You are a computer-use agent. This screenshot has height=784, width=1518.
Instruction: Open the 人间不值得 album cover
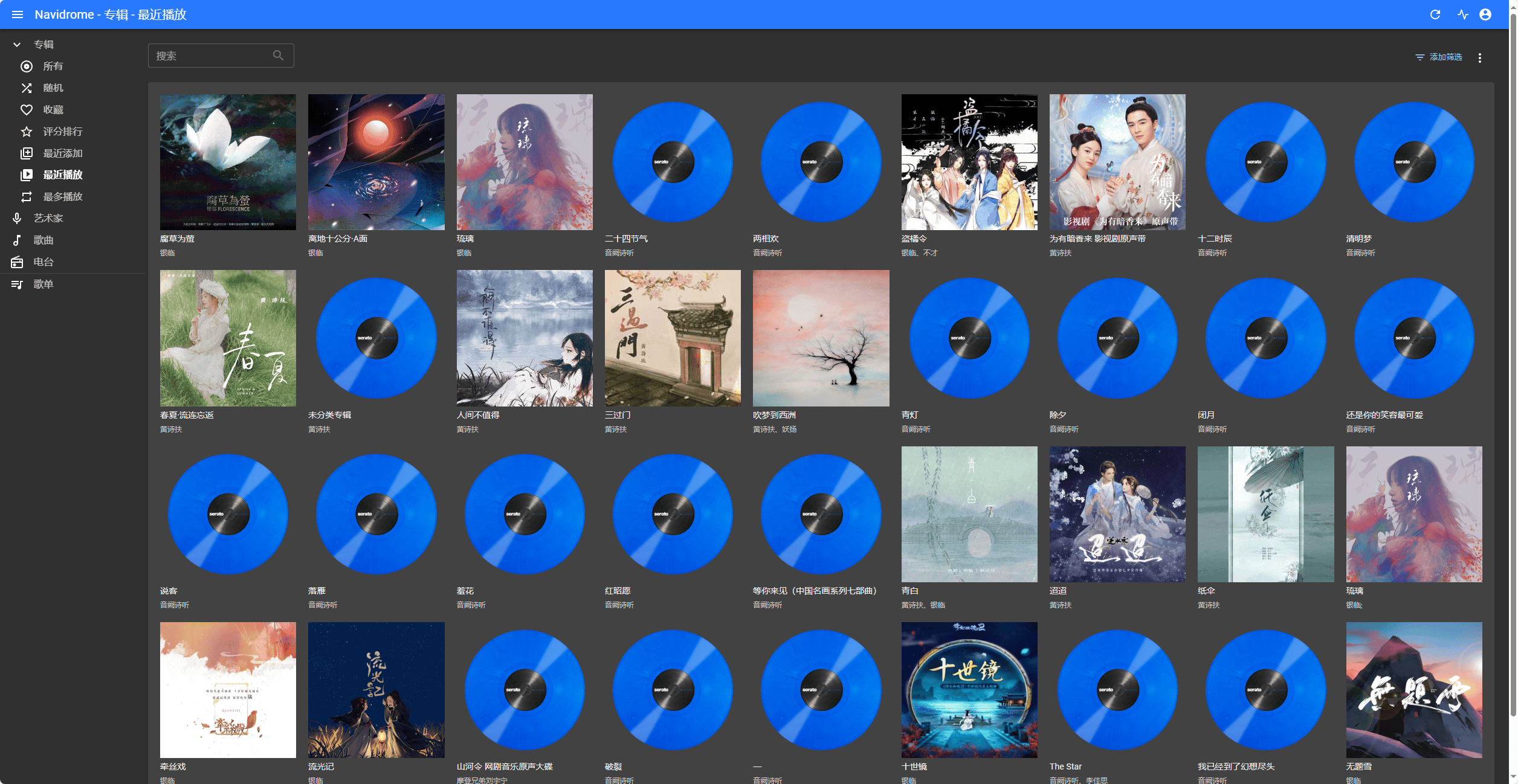(525, 338)
